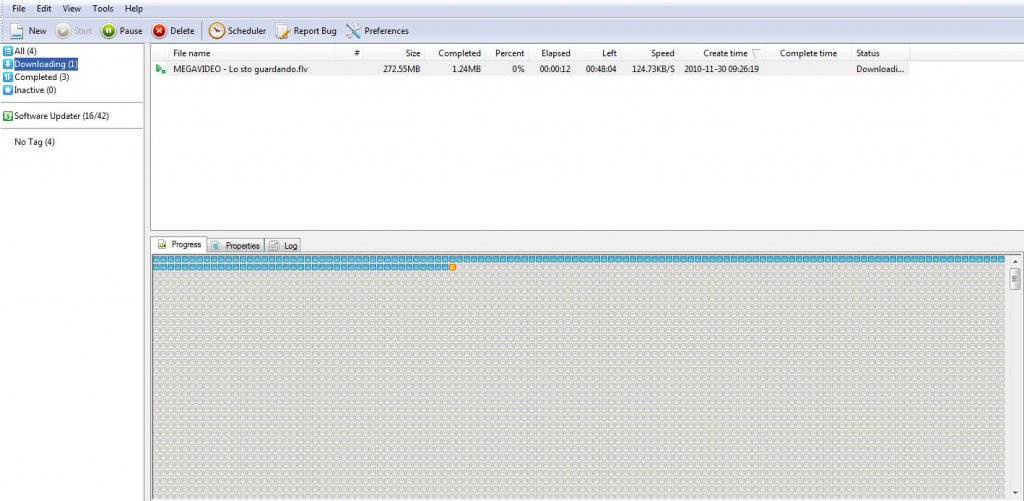Select the Software Updater (16/42) item
This screenshot has width=1024, height=501.
click(x=56, y=116)
